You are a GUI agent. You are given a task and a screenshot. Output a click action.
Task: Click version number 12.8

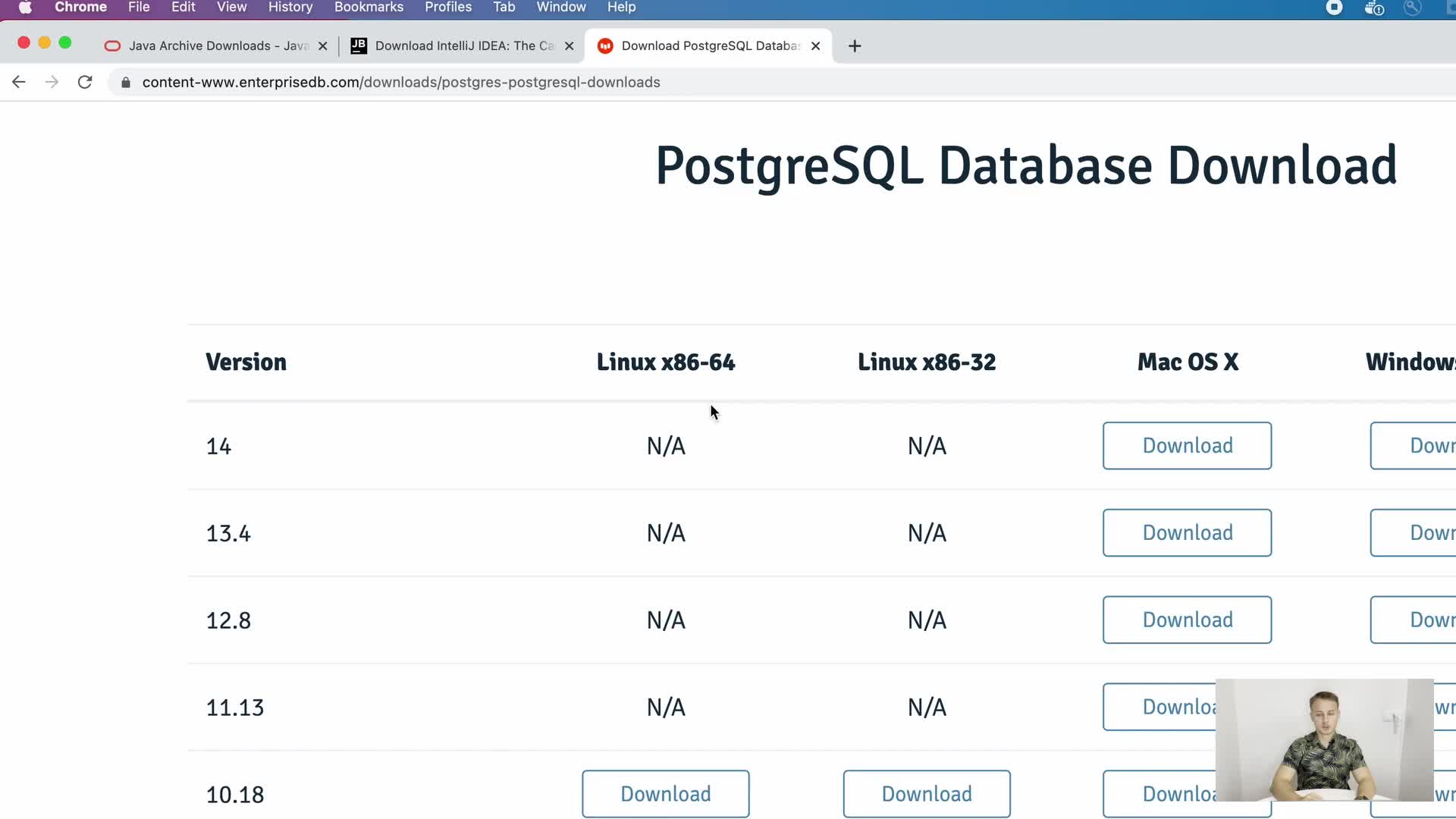pyautogui.click(x=228, y=621)
